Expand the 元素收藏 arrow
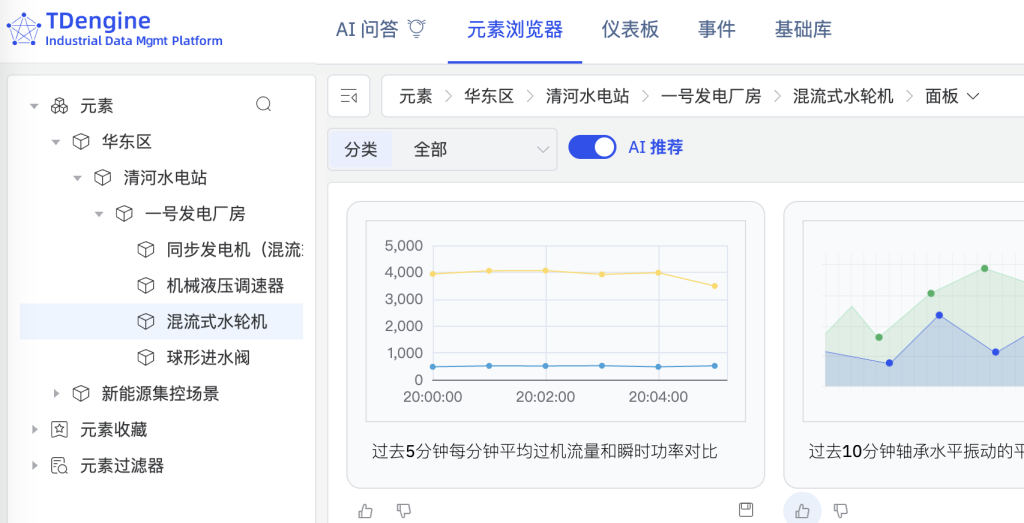The image size is (1024, 523). pyautogui.click(x=35, y=429)
